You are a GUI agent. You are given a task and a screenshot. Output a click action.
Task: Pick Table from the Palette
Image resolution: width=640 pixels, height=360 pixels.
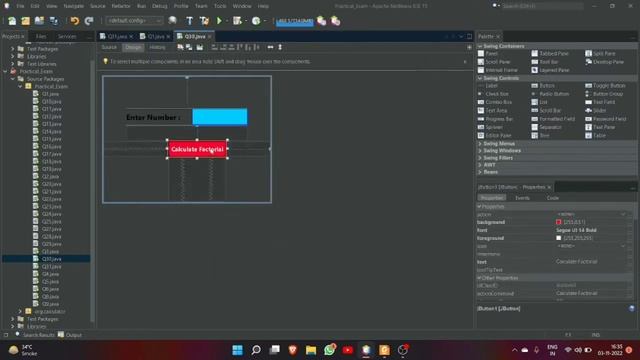[596, 136]
